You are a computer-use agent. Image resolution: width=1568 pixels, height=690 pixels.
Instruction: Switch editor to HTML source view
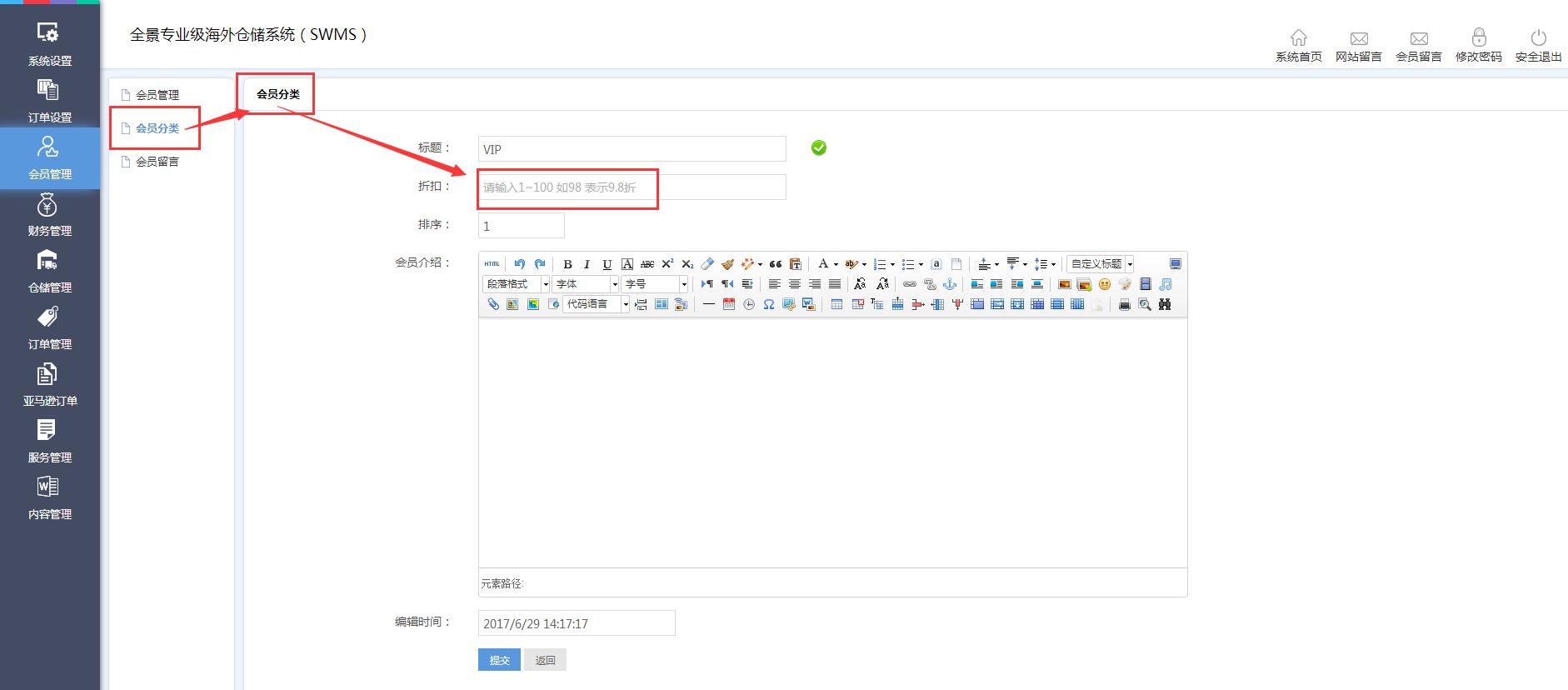[x=492, y=264]
